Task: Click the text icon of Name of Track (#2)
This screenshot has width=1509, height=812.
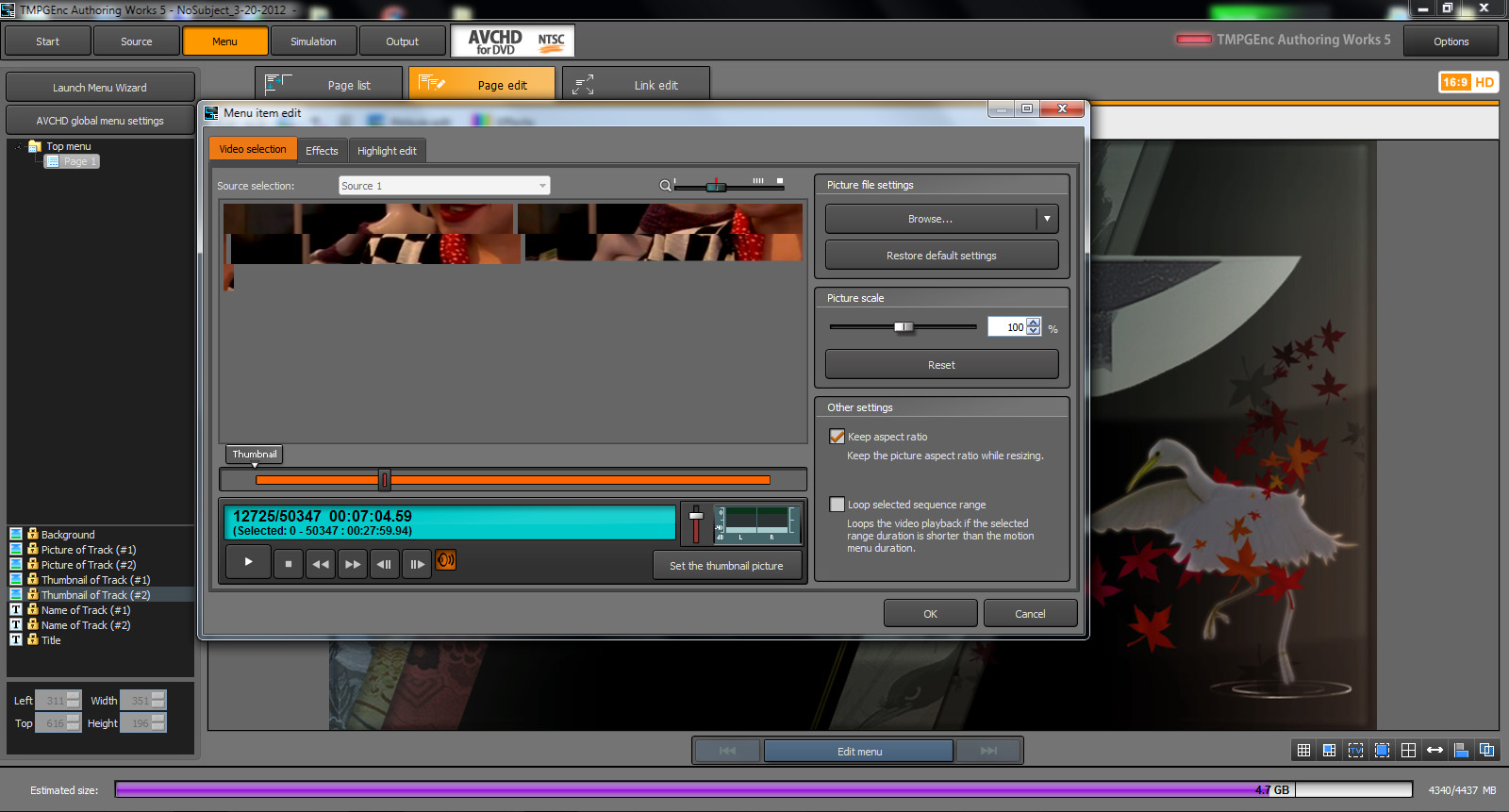Action: pos(16,624)
